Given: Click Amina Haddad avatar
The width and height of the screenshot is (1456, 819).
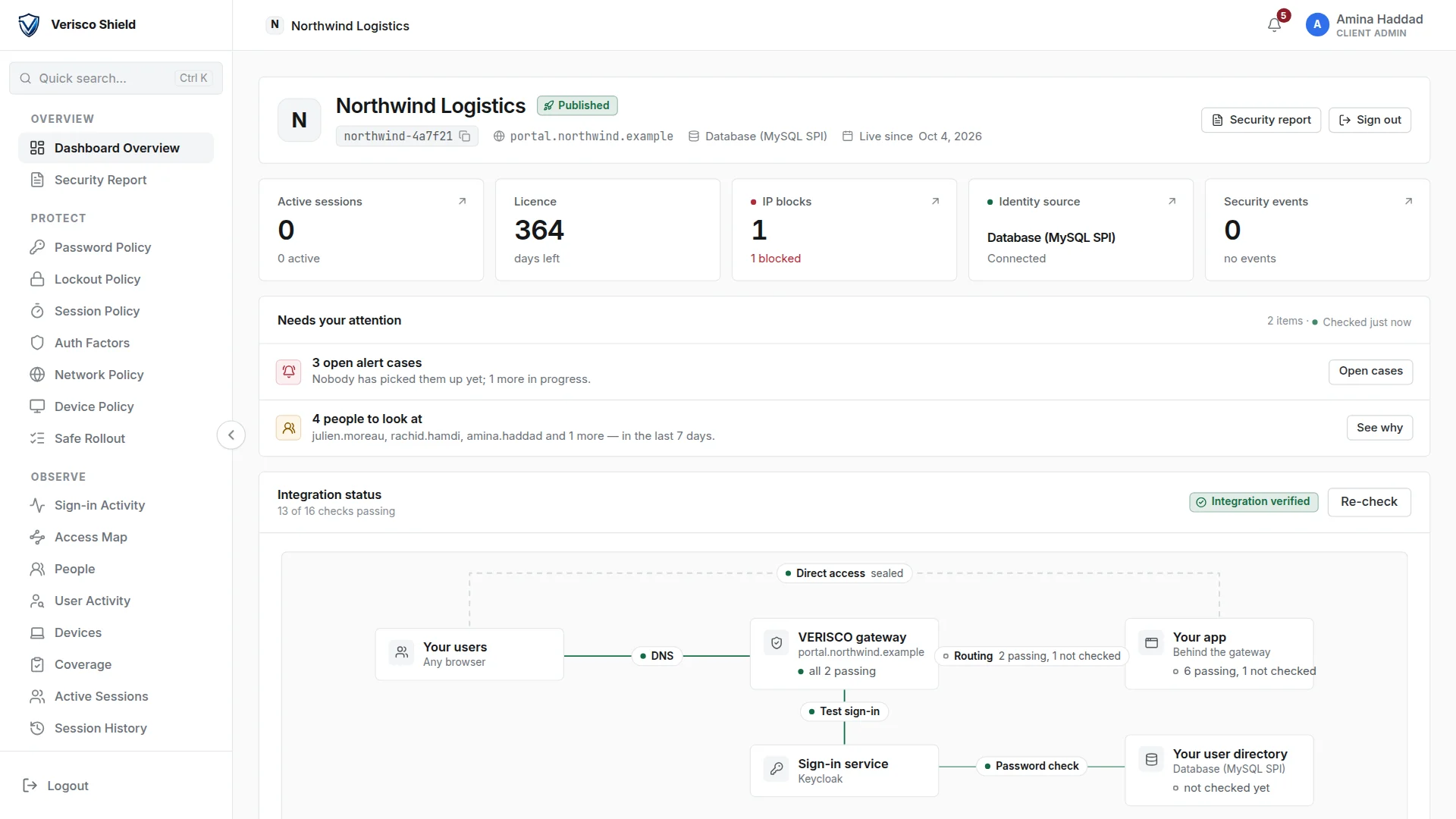Looking at the screenshot, I should coord(1317,25).
